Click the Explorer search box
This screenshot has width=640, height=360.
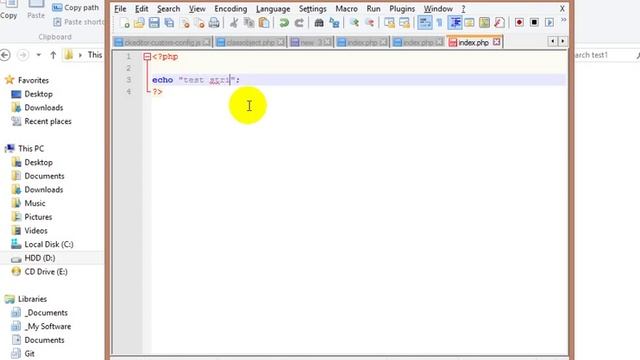[606, 55]
